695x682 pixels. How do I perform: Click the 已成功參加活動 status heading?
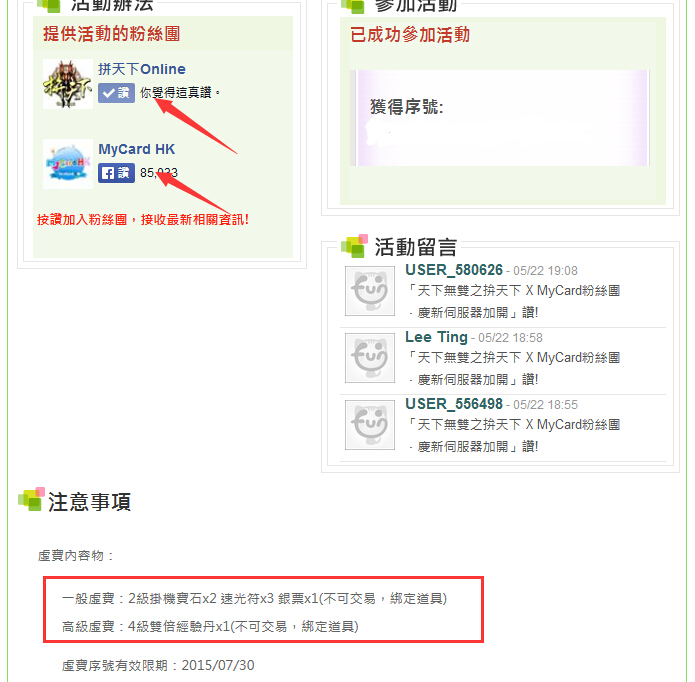[x=410, y=35]
